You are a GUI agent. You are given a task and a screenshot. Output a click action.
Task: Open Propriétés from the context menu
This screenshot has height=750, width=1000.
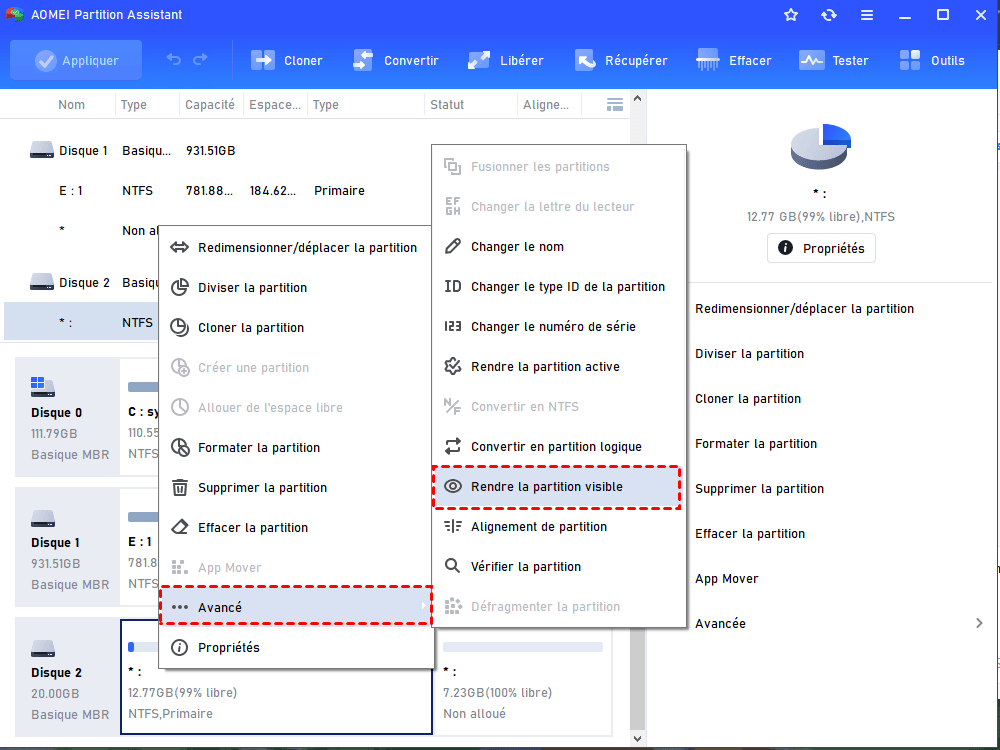(297, 648)
